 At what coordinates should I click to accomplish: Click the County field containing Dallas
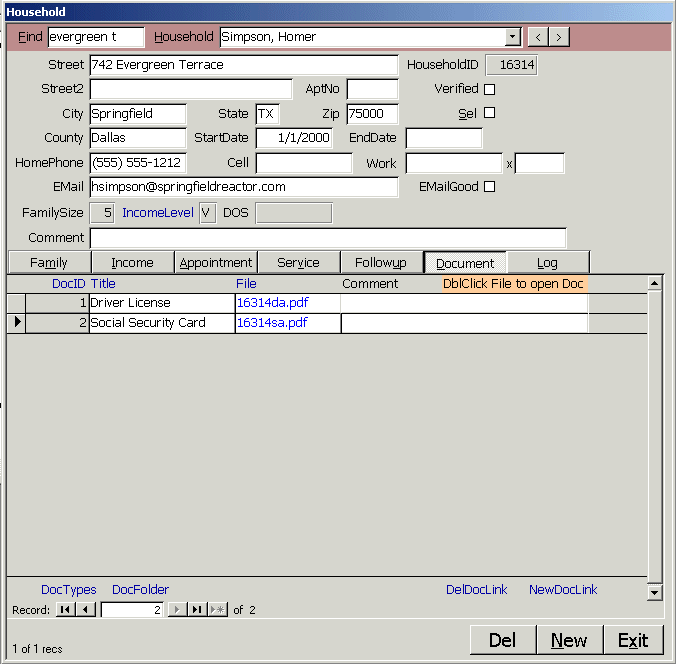138,138
